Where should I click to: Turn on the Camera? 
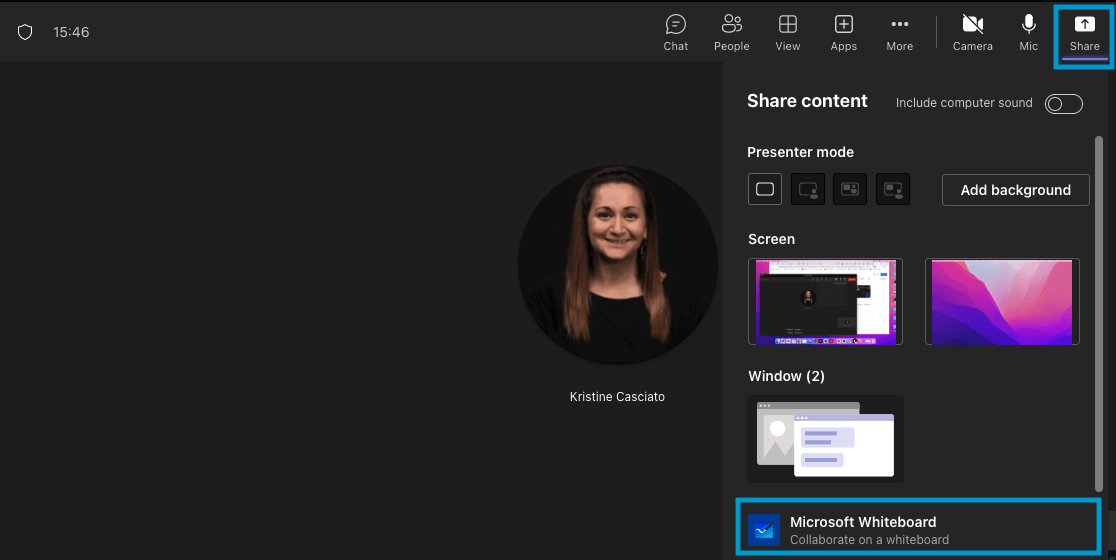click(x=972, y=32)
